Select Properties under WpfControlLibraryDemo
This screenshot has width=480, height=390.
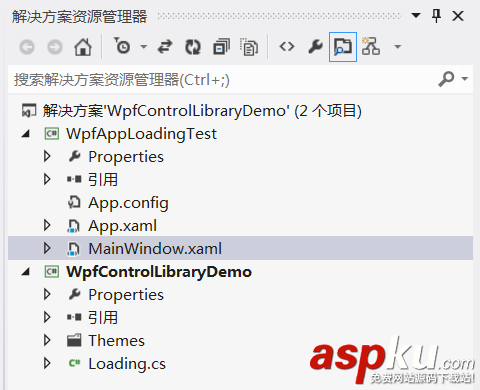pos(126,295)
